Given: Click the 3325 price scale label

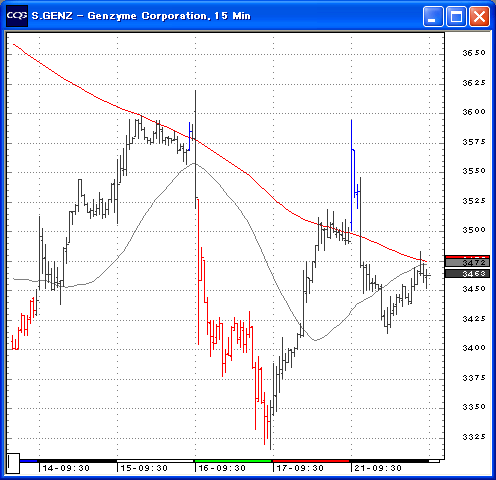Looking at the screenshot, I should [x=474, y=437].
